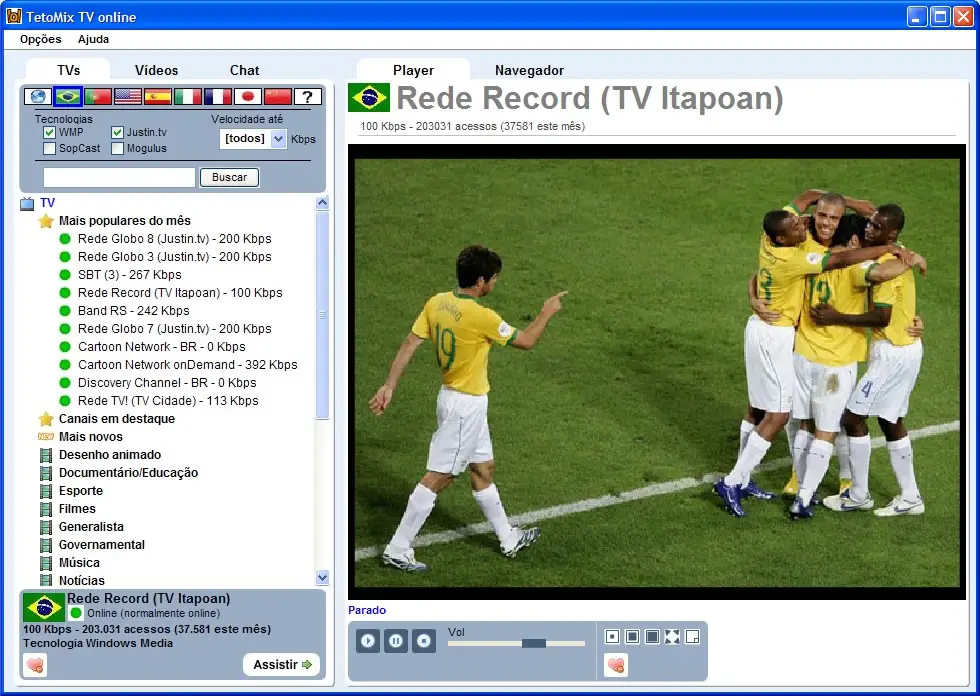This screenshot has width=980, height=696.
Task: Click the globe all-countries icon
Action: pyautogui.click(x=38, y=97)
